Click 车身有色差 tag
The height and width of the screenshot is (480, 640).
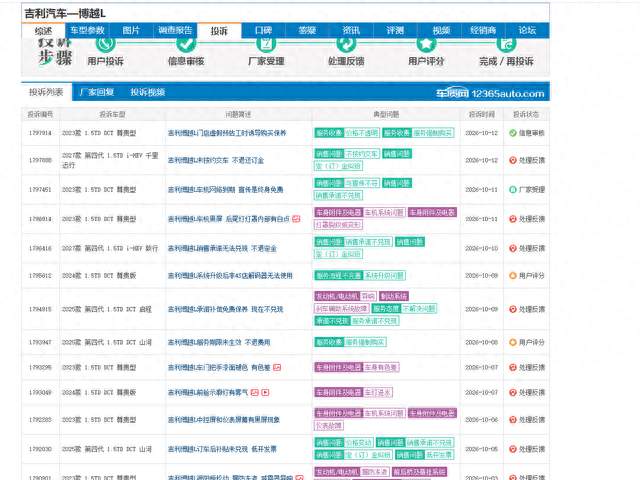click(380, 367)
